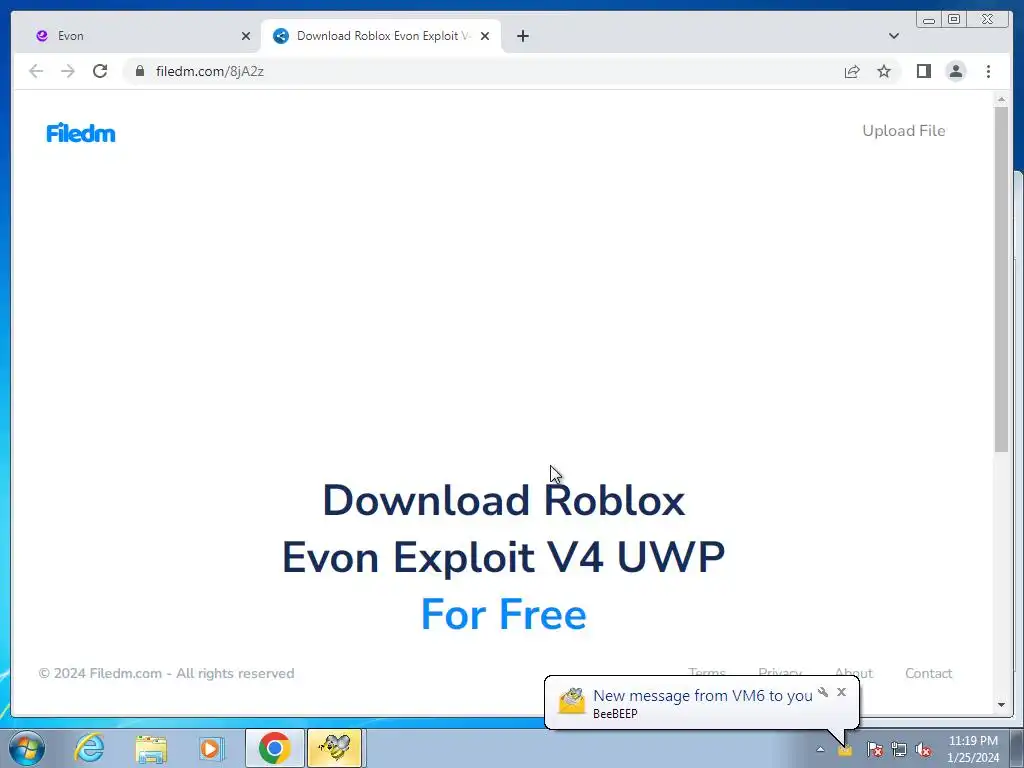
Task: Toggle the Chrome side panel
Action: point(923,71)
